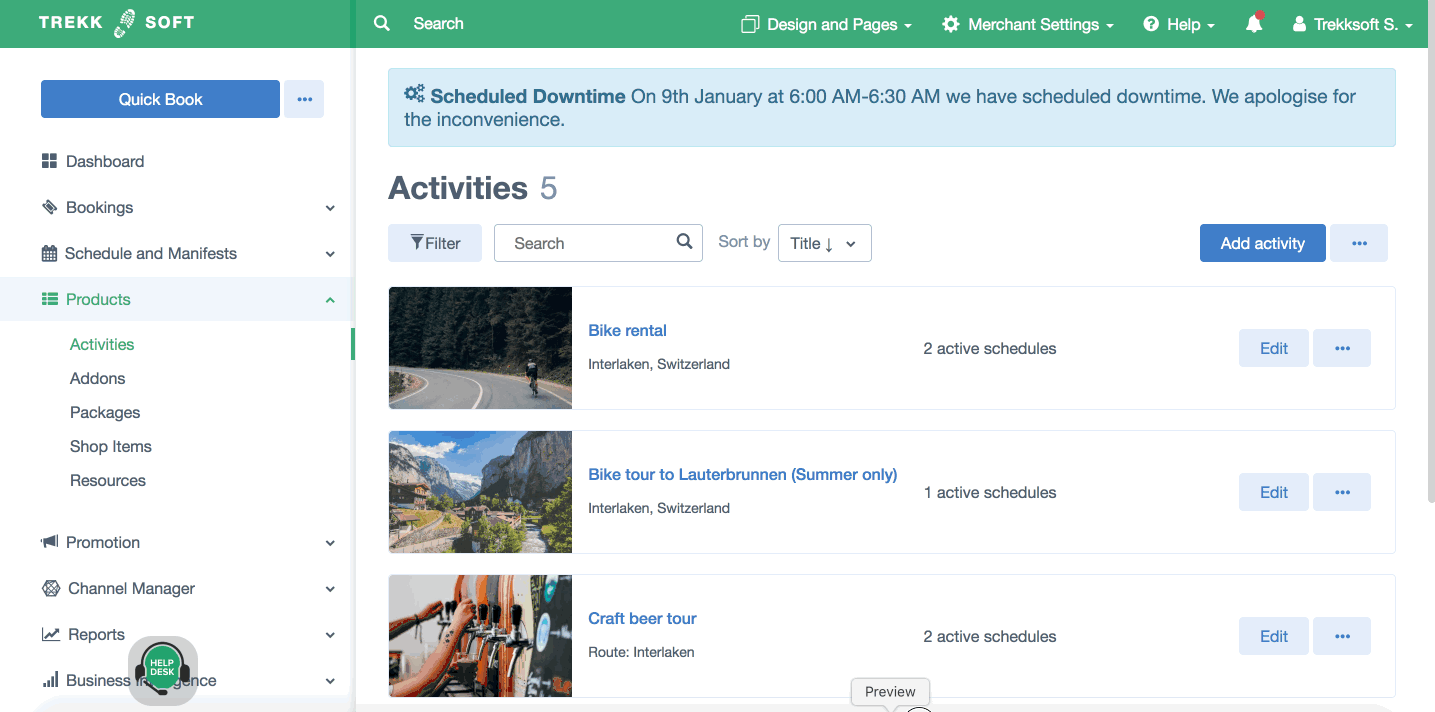Viewport: 1435px width, 712px height.
Task: Click the activities Search input field
Action: pyautogui.click(x=598, y=243)
